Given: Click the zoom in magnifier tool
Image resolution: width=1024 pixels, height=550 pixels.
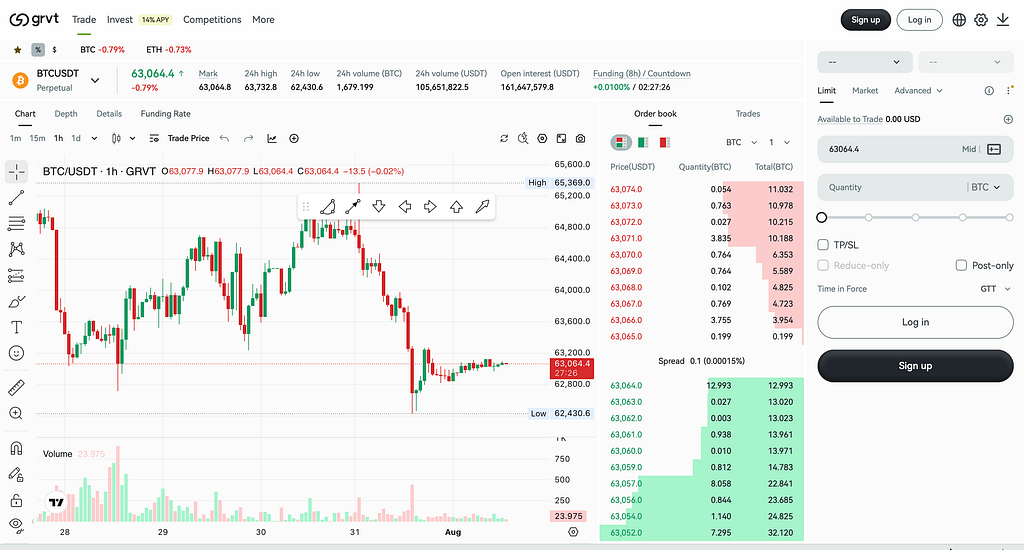Looking at the screenshot, I should click(16, 413).
